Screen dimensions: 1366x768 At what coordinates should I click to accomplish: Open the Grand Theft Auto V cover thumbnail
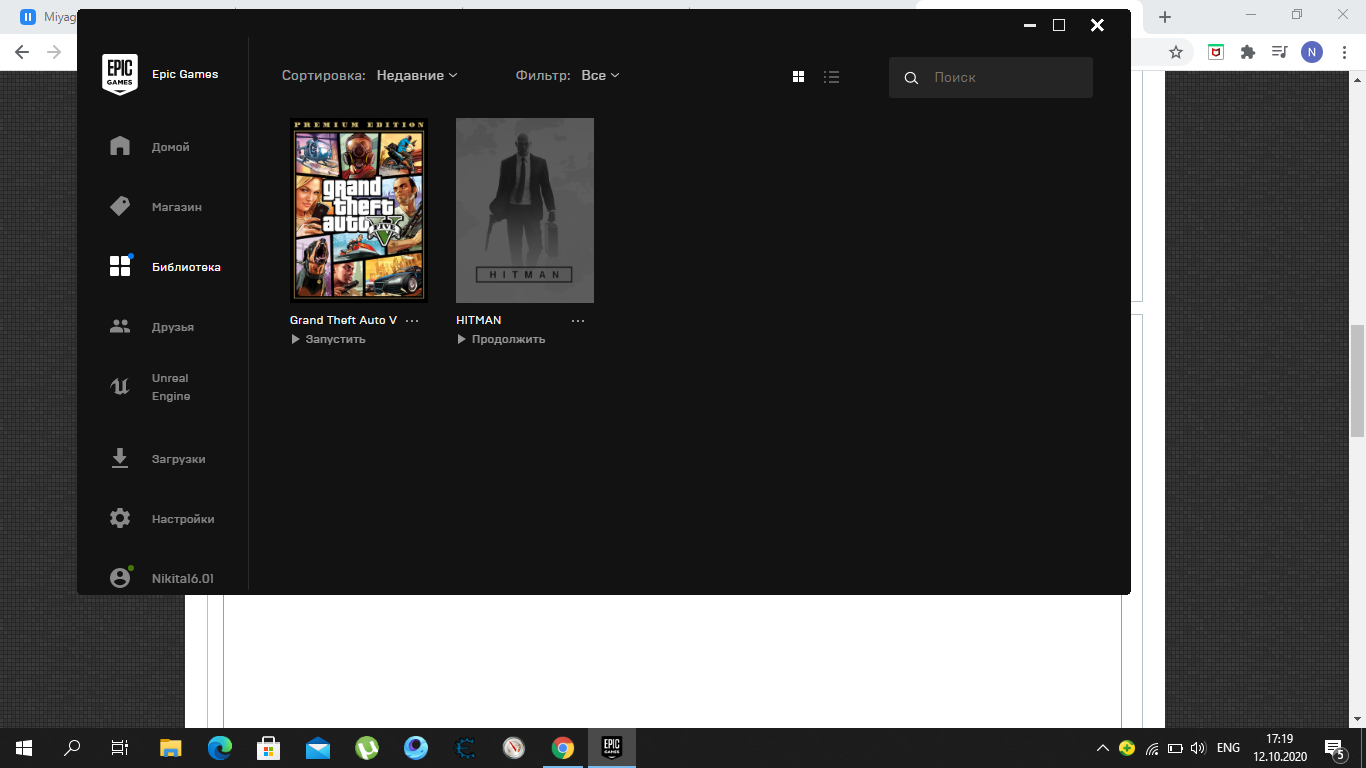pos(359,210)
